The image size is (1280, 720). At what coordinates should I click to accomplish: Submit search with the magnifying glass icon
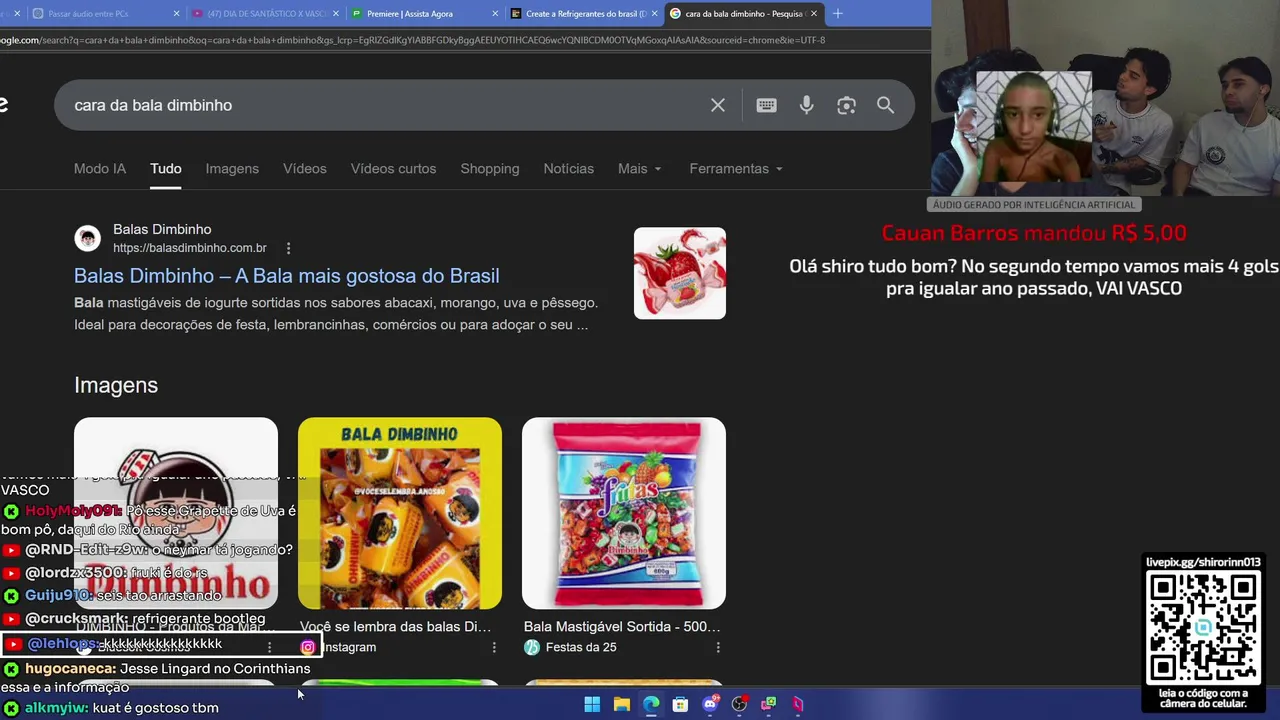885,105
